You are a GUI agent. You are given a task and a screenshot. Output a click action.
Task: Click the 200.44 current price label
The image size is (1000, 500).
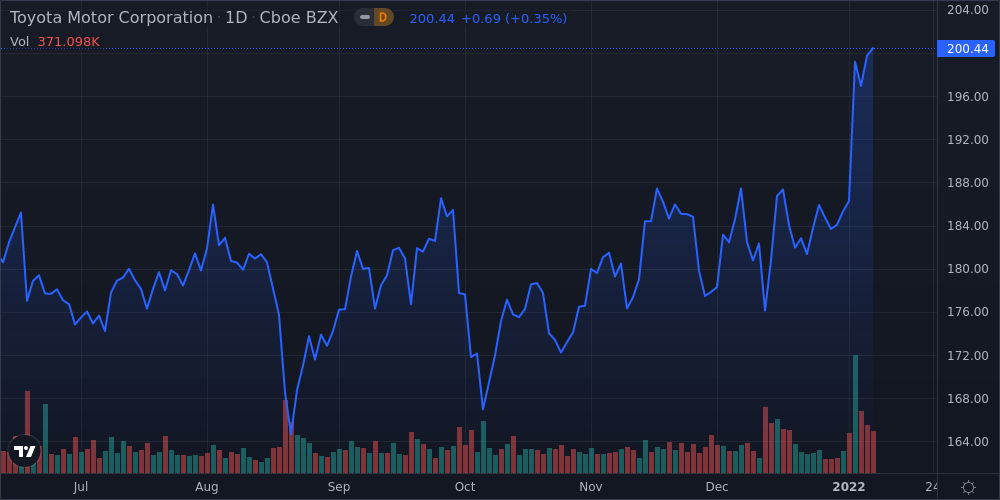(x=966, y=48)
